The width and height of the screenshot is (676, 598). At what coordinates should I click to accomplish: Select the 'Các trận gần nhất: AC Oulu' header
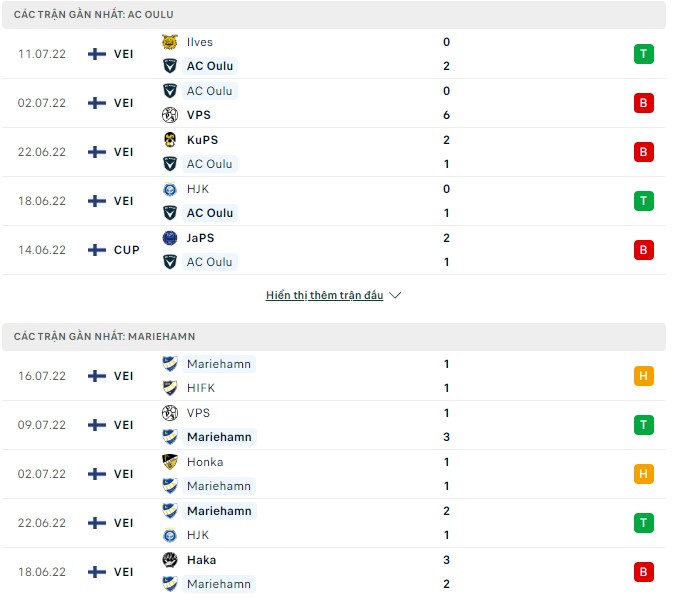100,15
